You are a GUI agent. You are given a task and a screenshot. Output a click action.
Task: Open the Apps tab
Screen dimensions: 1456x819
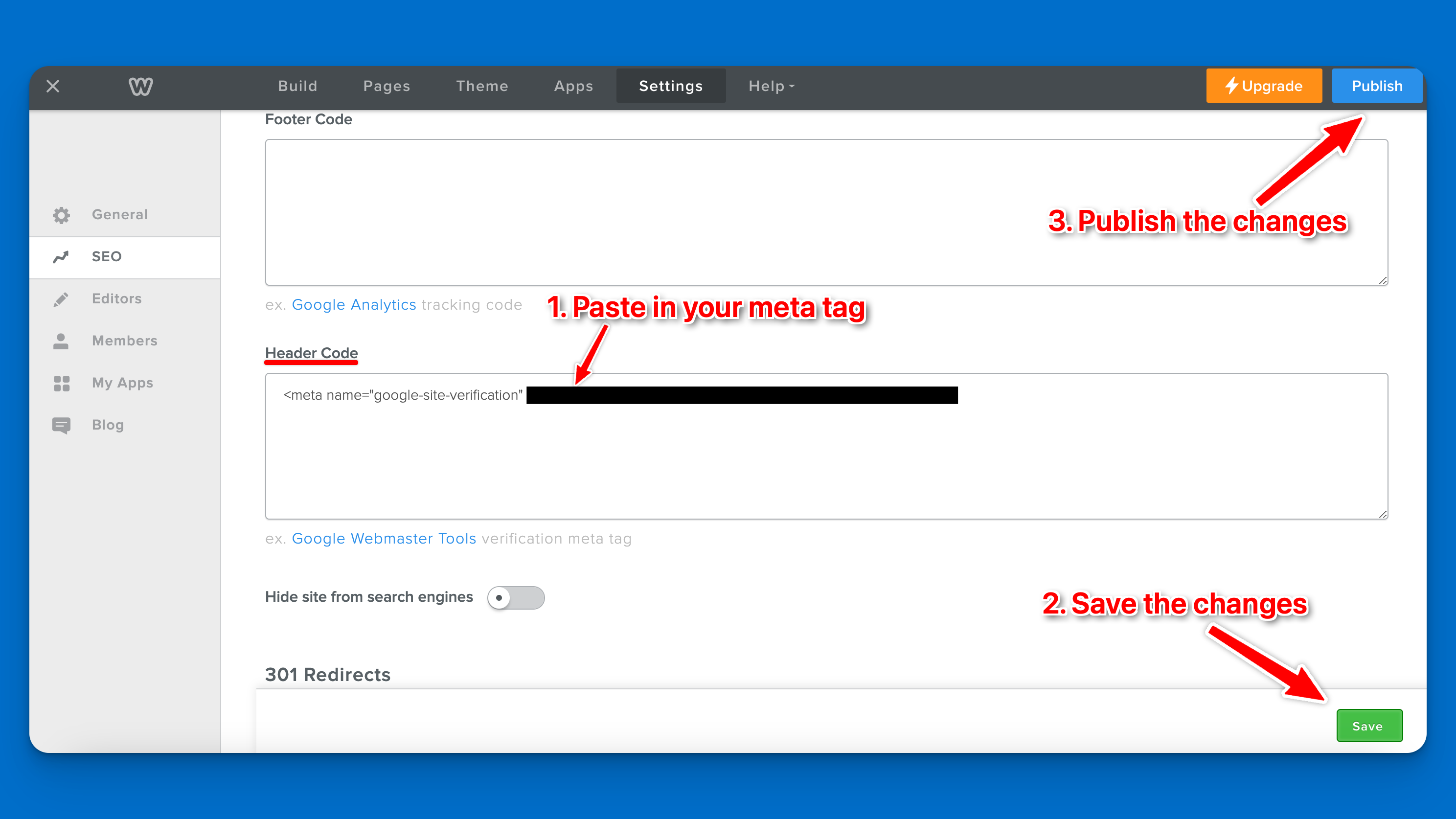tap(573, 86)
